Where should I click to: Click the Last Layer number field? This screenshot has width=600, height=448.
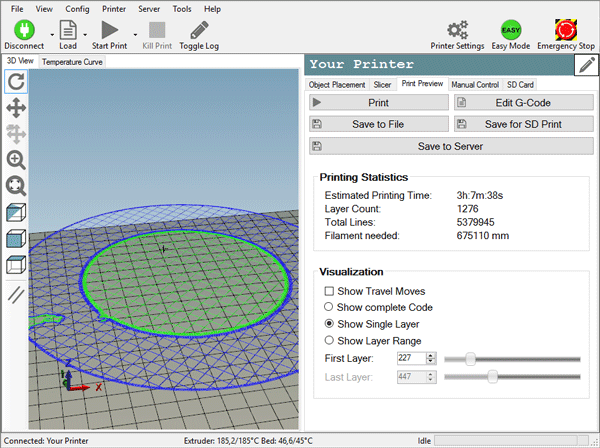(x=411, y=377)
